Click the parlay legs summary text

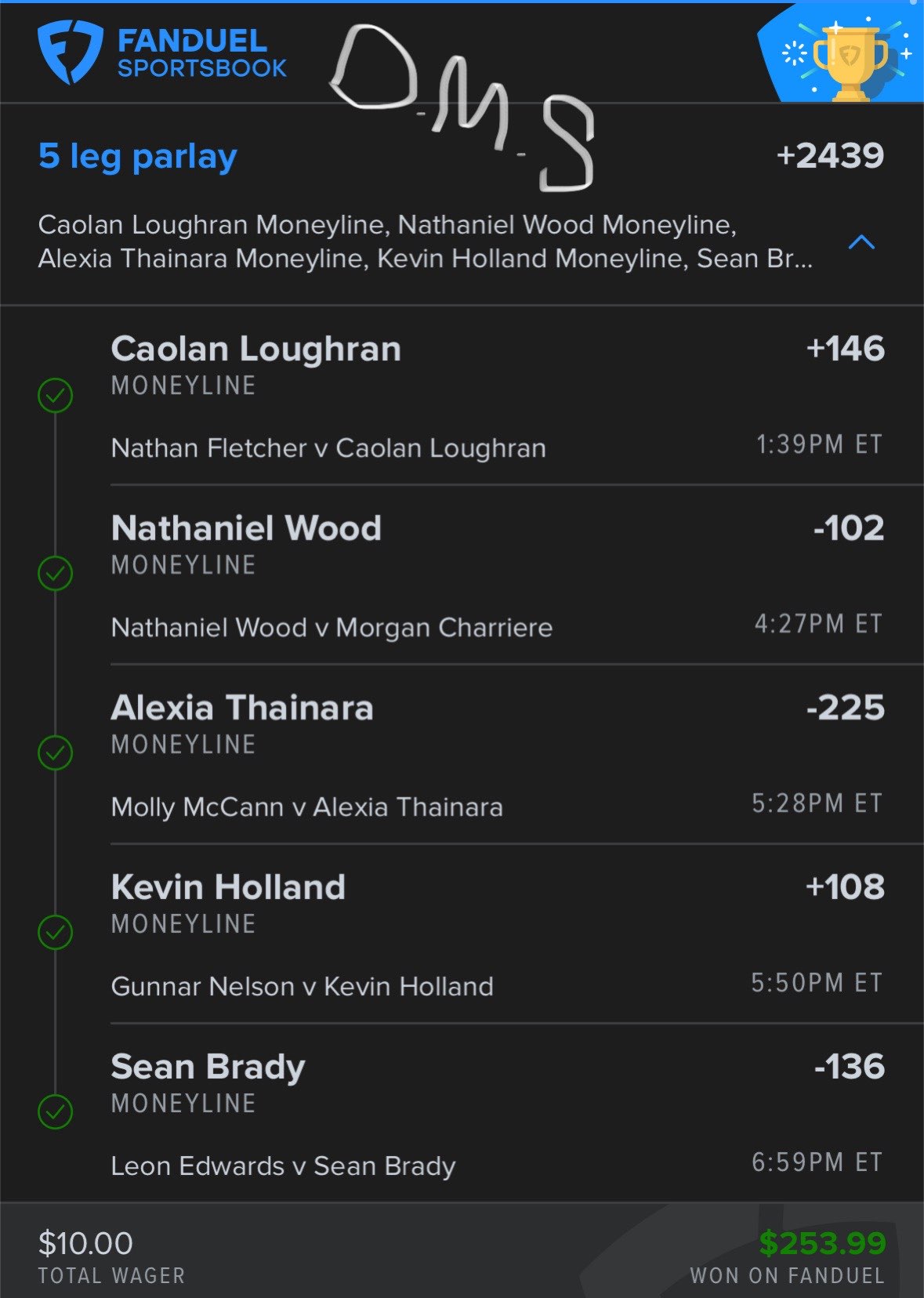coord(425,241)
